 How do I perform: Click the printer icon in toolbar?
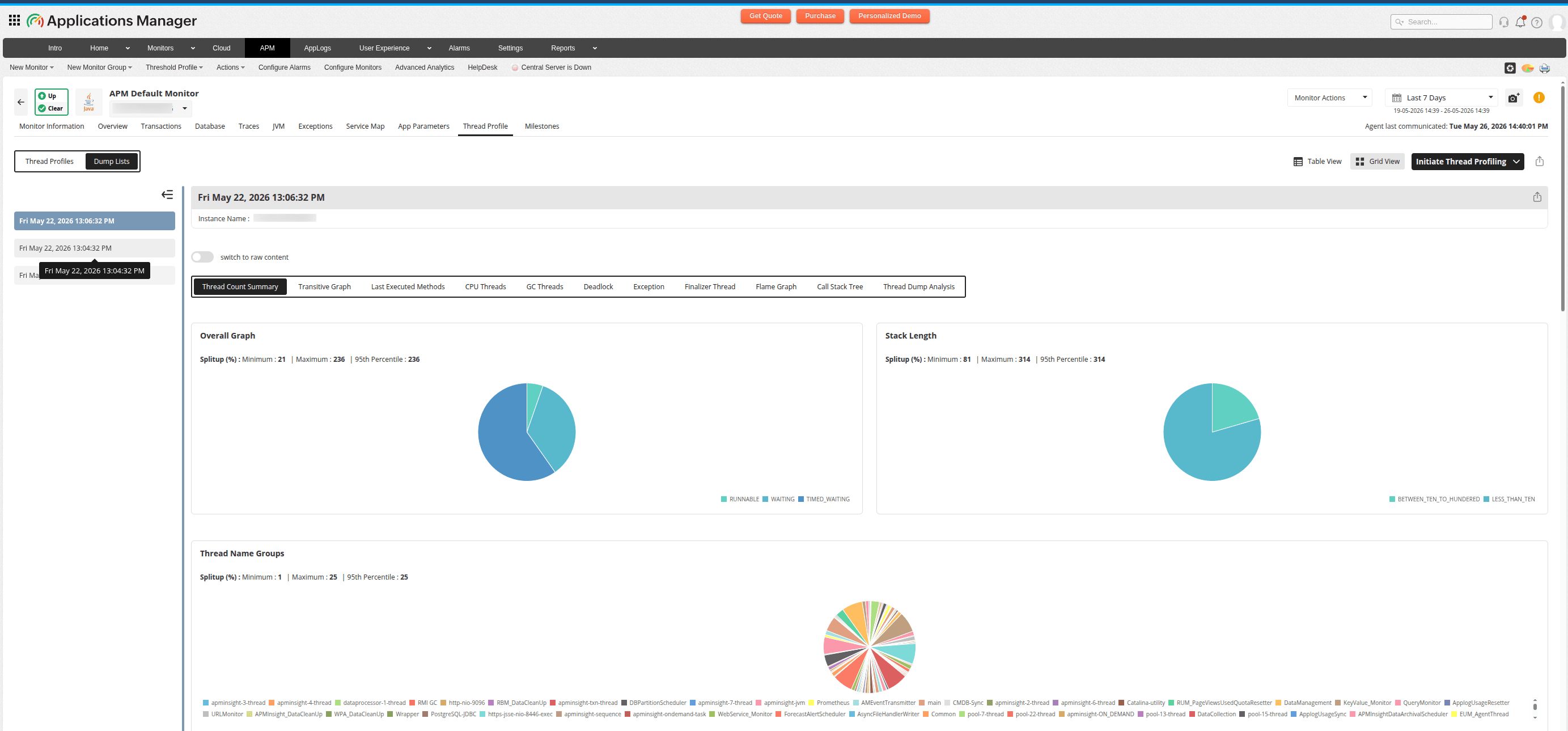pos(1544,67)
